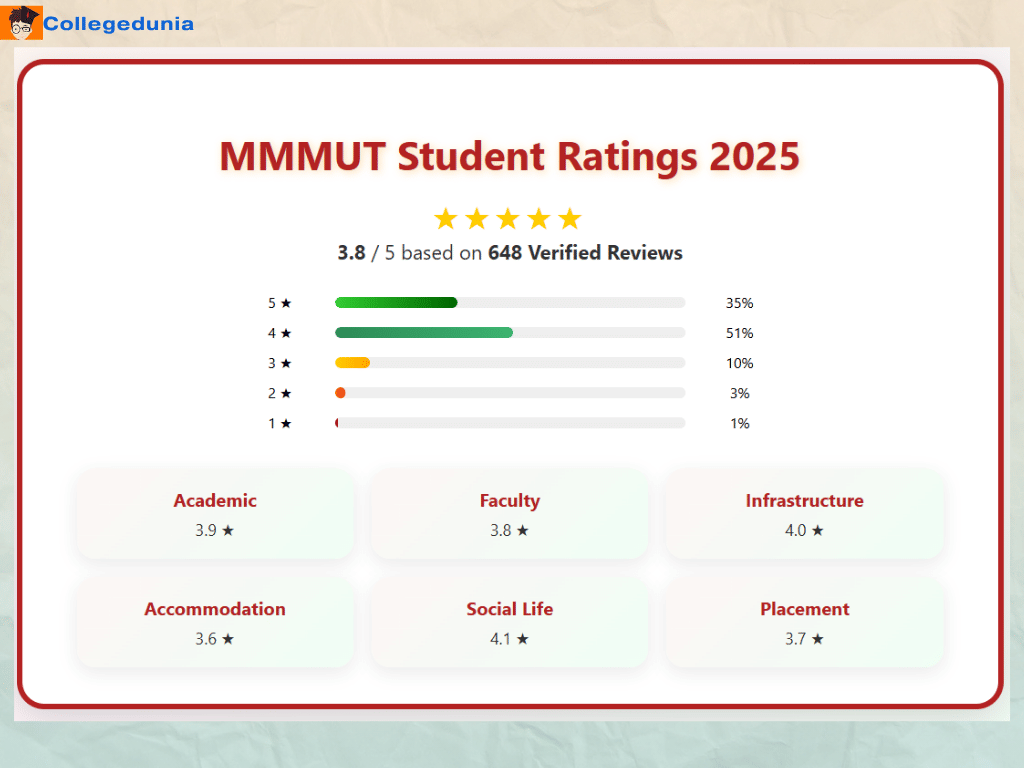Select the first gold star in the rating row
Viewport: 1024px width, 768px height.
click(x=446, y=217)
